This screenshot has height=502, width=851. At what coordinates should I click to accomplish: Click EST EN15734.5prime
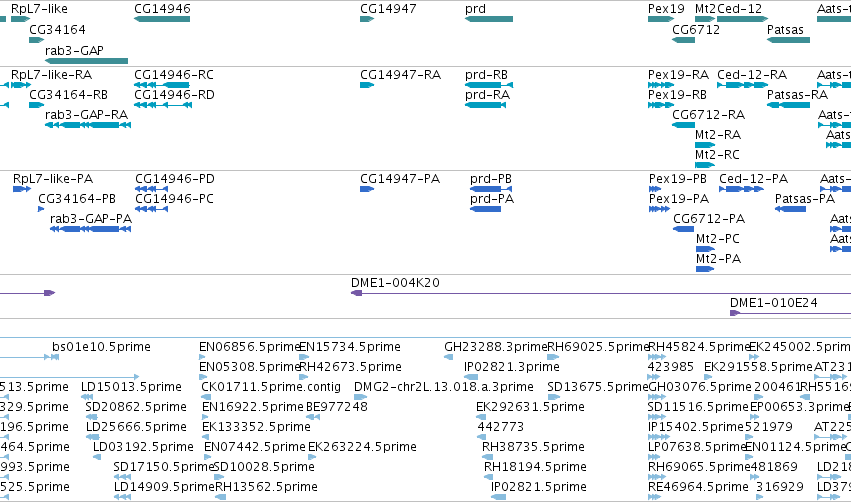tap(350, 347)
